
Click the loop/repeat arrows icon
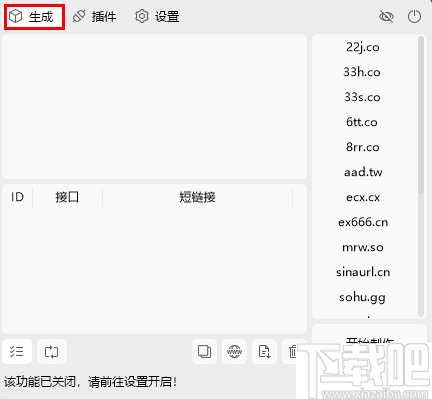click(x=52, y=351)
